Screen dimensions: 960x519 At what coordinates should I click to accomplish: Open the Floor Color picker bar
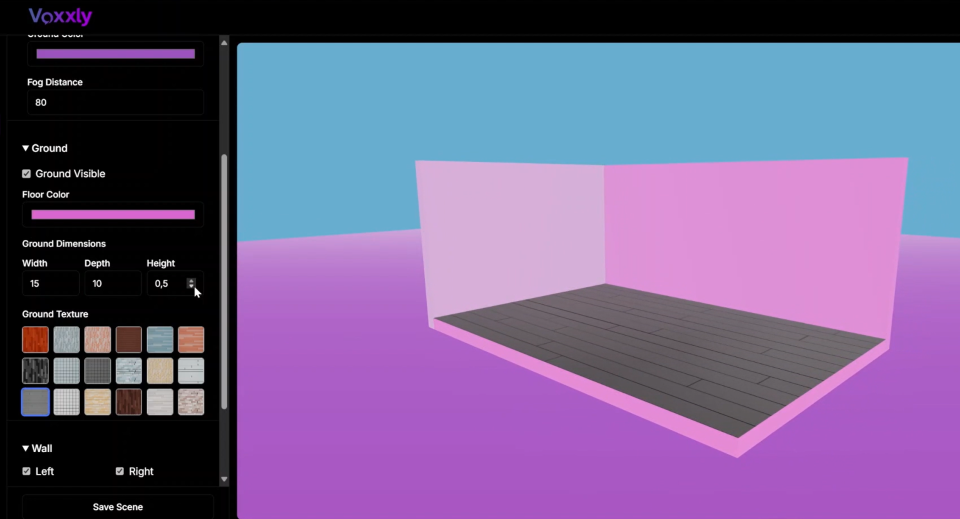[113, 215]
